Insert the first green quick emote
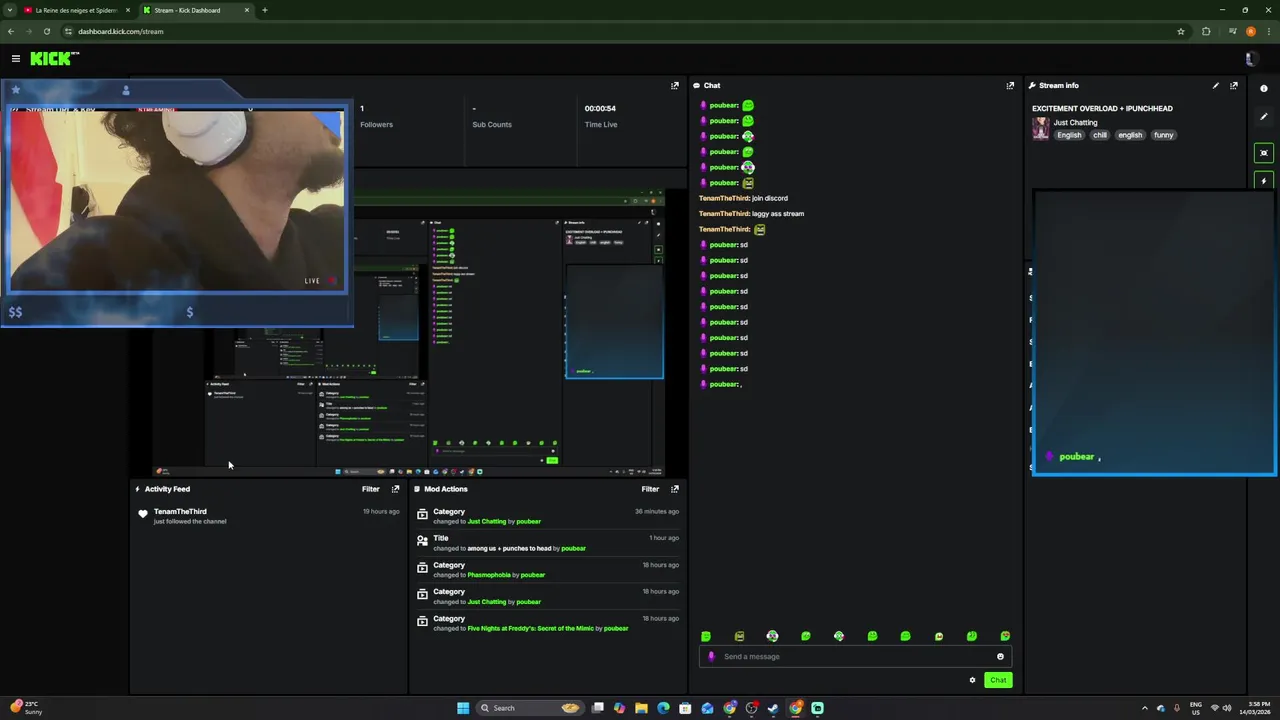The height and width of the screenshot is (720, 1280). tap(706, 636)
